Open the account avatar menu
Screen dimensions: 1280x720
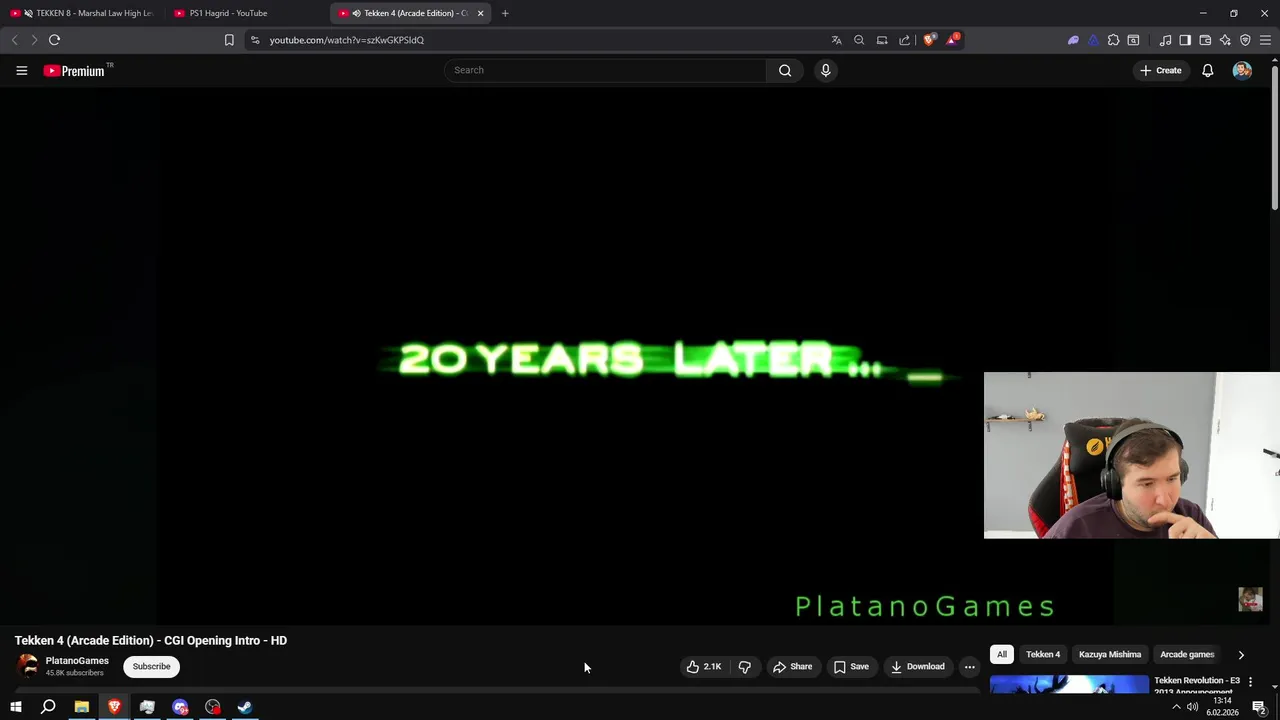point(1242,70)
